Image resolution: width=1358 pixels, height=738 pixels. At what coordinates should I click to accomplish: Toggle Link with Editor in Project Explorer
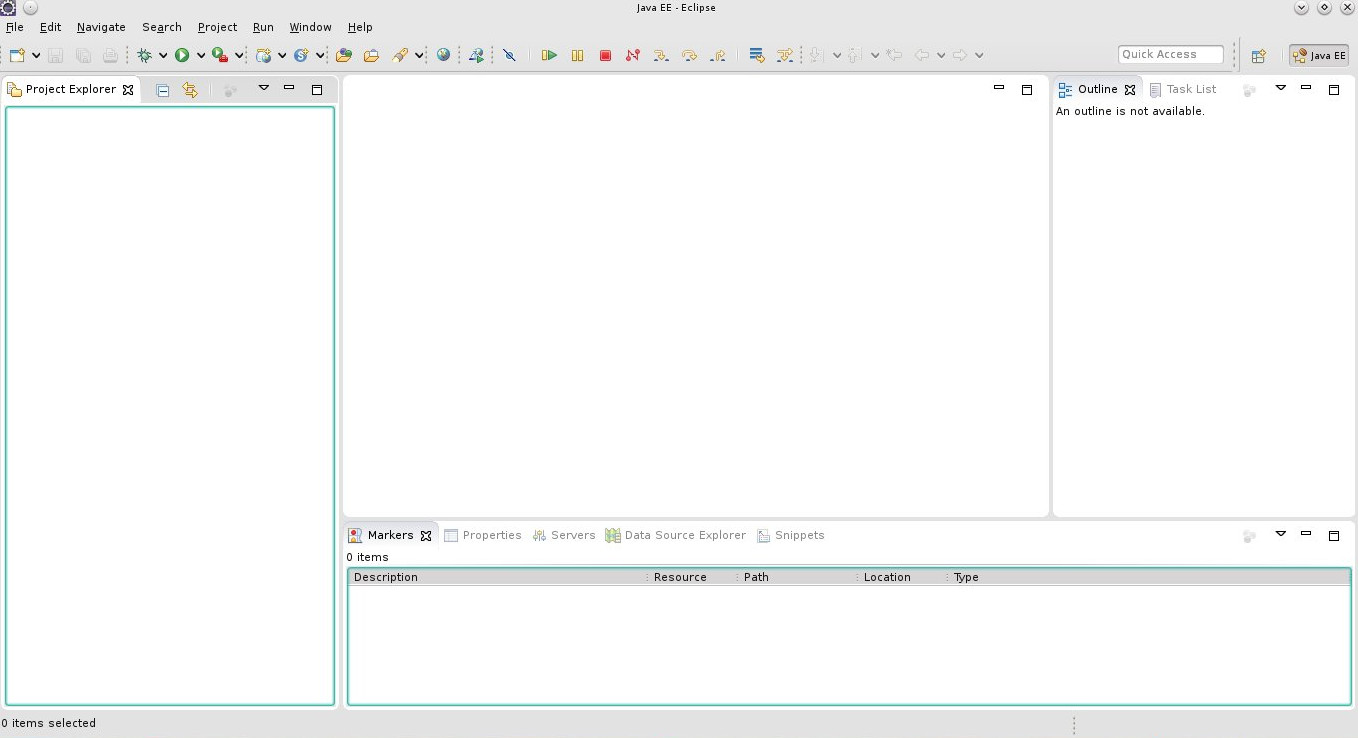click(x=190, y=90)
